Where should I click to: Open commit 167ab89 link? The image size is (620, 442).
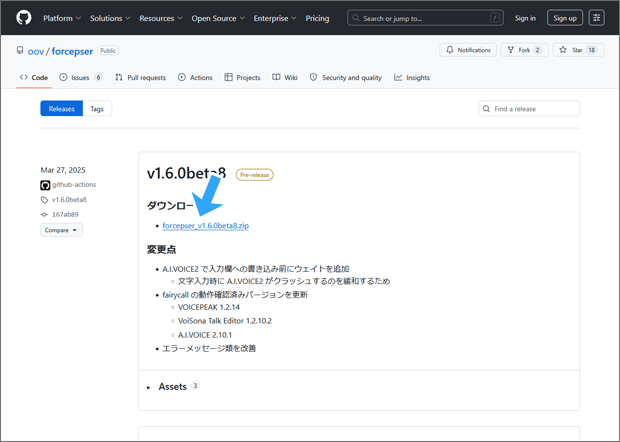(65, 214)
